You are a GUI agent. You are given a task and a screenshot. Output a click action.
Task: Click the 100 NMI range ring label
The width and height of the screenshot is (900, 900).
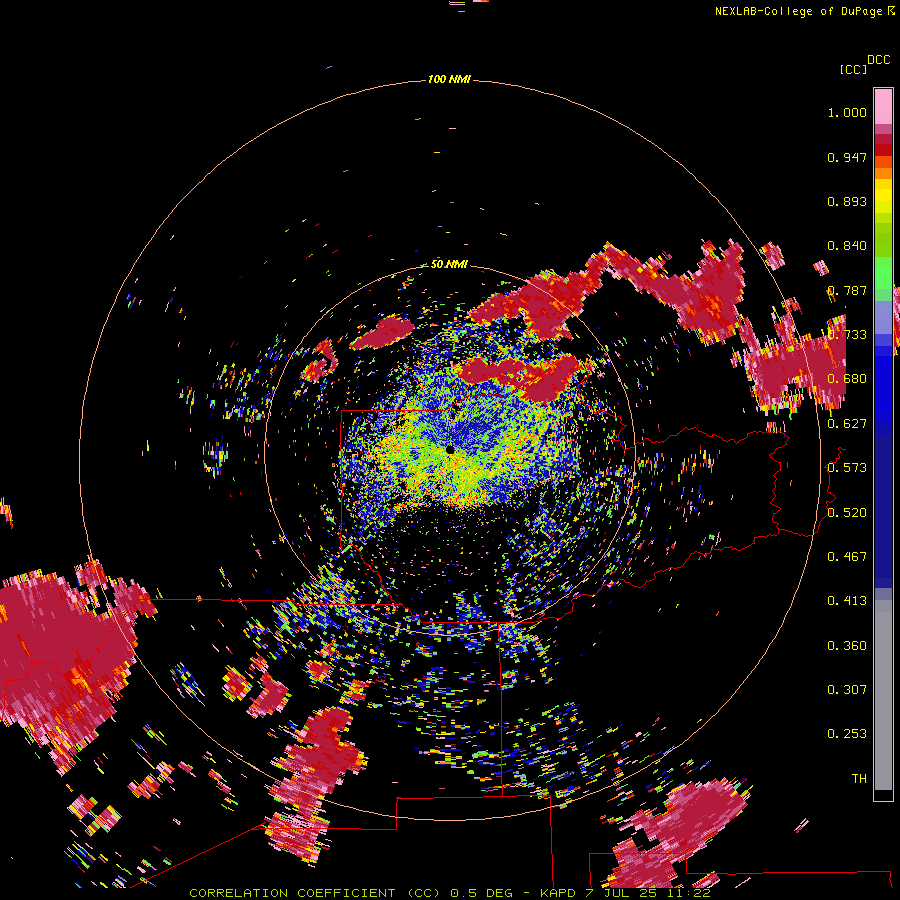click(449, 79)
